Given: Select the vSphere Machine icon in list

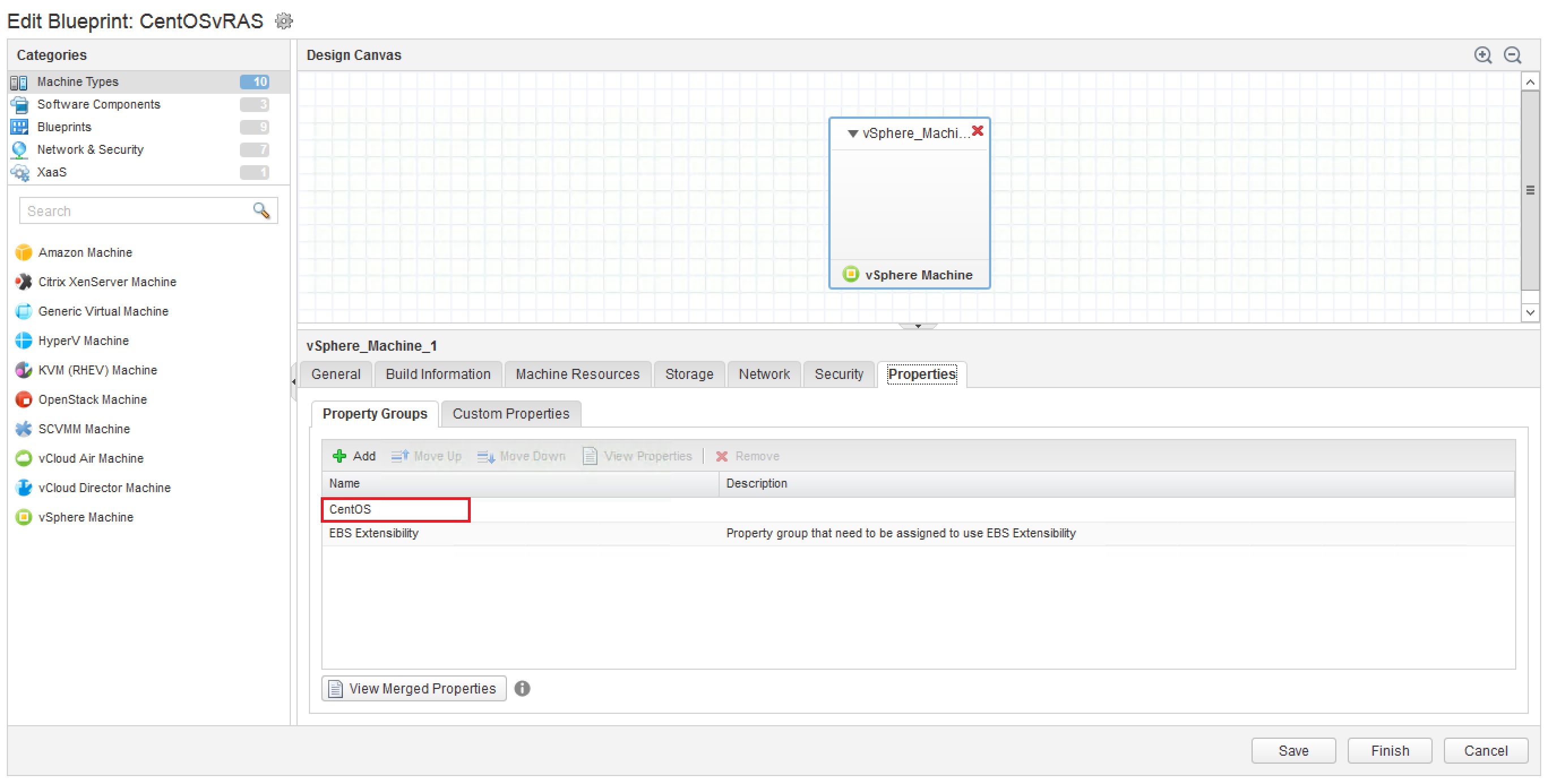Looking at the screenshot, I should tap(23, 517).
